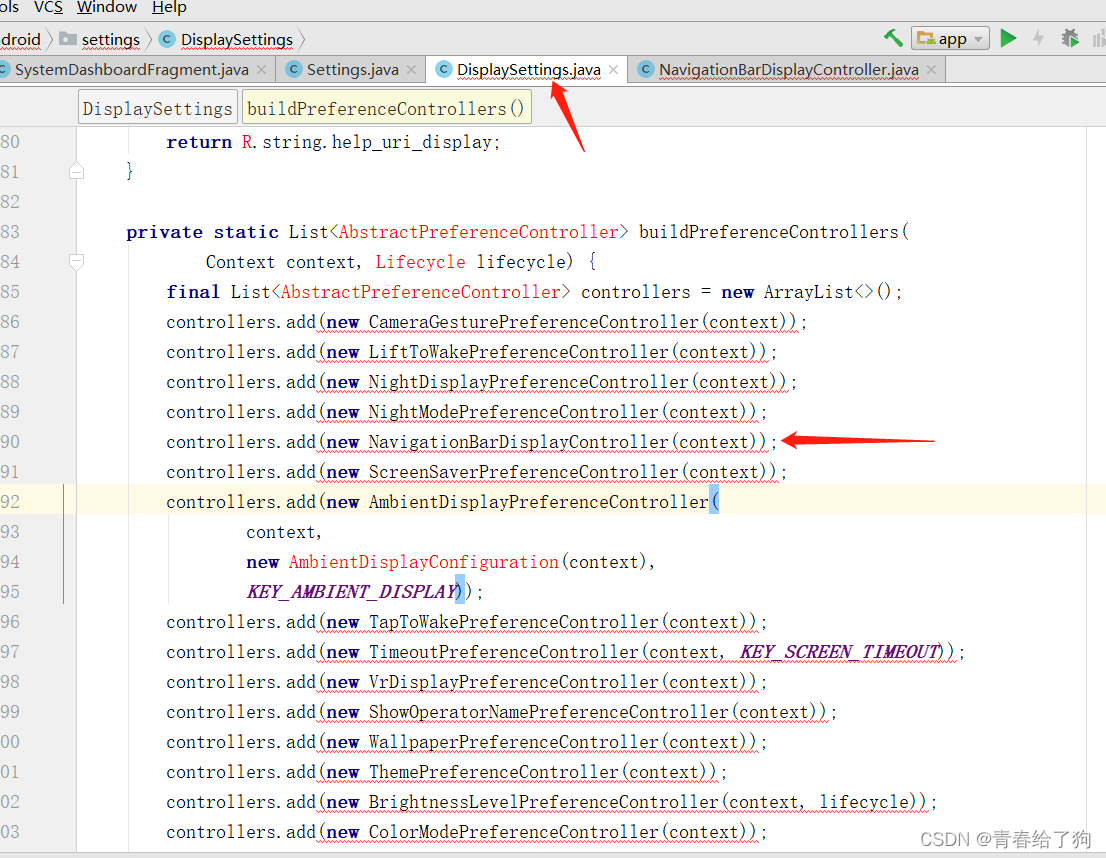
Task: Close the Settings.java tab
Action: point(412,70)
